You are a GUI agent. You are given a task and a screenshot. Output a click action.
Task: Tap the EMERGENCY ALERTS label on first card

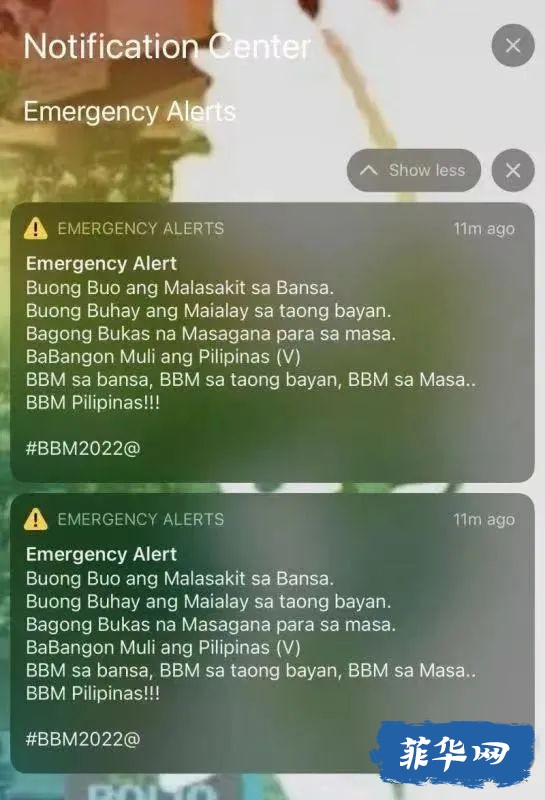(x=141, y=228)
